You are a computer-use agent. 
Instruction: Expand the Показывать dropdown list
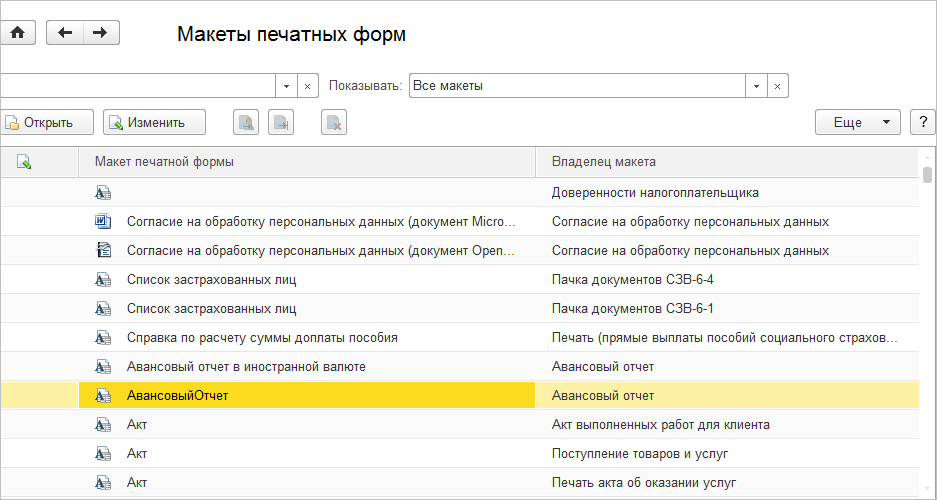point(757,86)
